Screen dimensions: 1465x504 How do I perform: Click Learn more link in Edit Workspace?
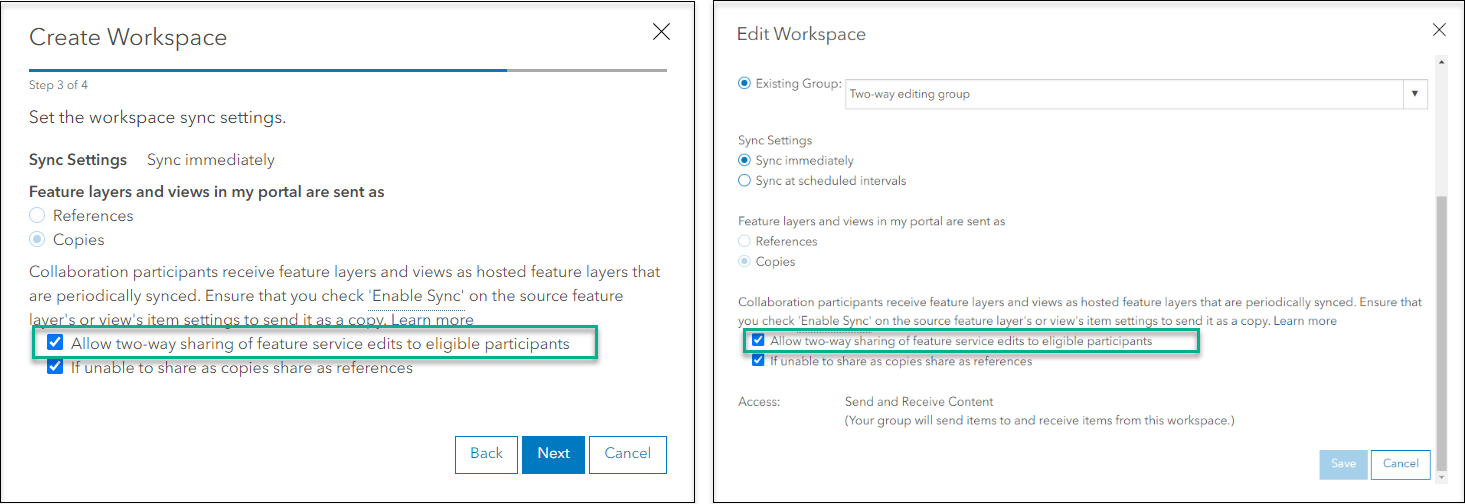point(1305,321)
